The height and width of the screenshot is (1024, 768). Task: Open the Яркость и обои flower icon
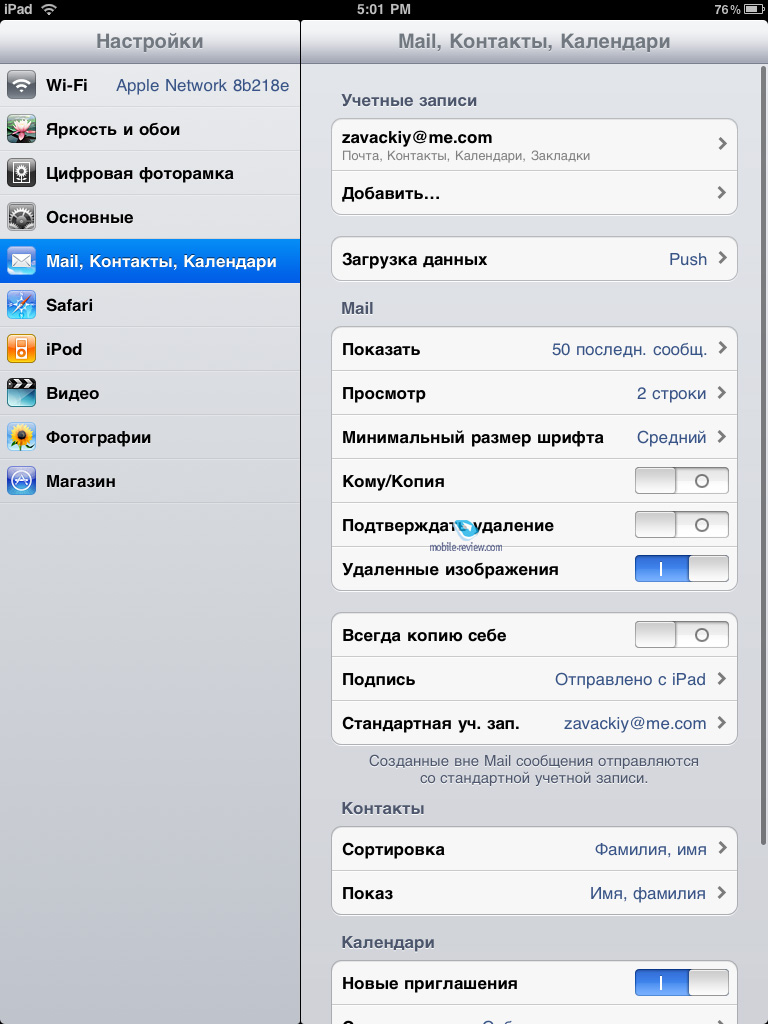pyautogui.click(x=22, y=129)
